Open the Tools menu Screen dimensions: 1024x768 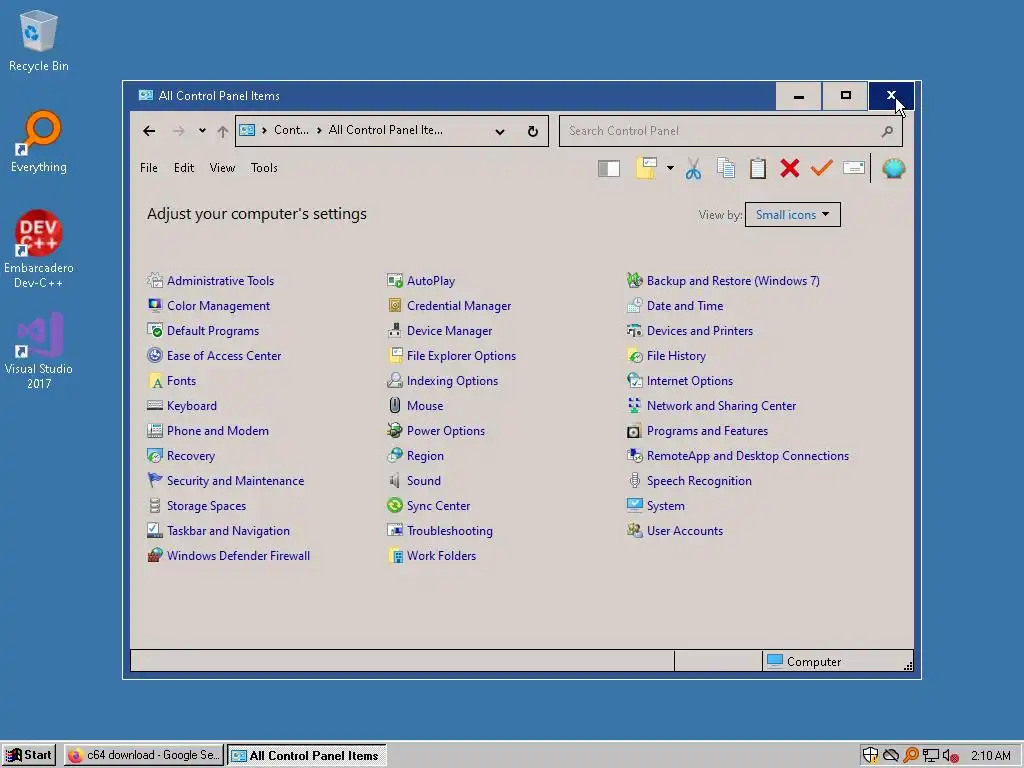(264, 168)
